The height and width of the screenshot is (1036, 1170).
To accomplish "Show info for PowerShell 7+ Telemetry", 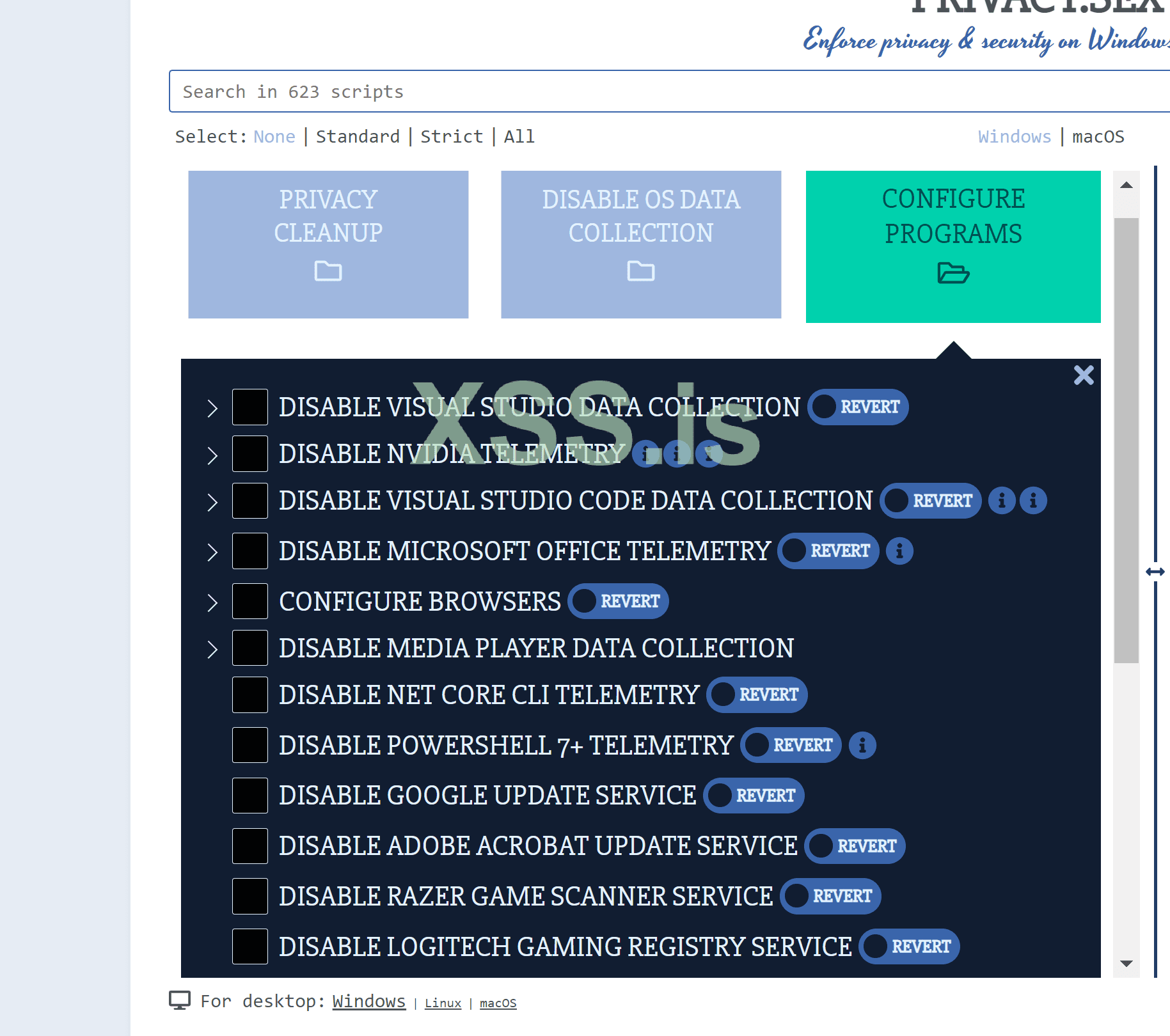I will coord(862,746).
